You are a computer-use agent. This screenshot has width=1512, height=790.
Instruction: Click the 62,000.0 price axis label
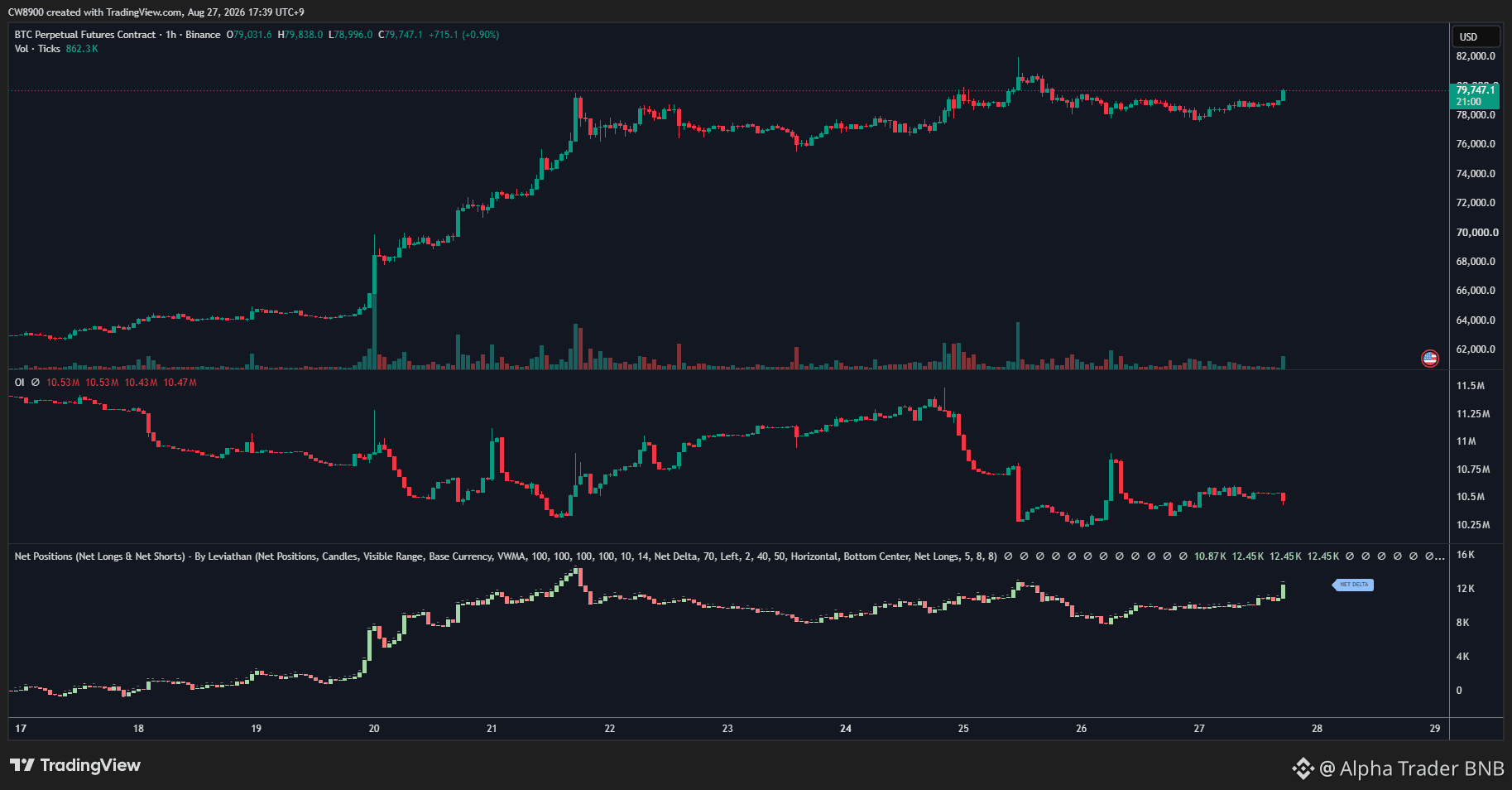(x=1476, y=349)
